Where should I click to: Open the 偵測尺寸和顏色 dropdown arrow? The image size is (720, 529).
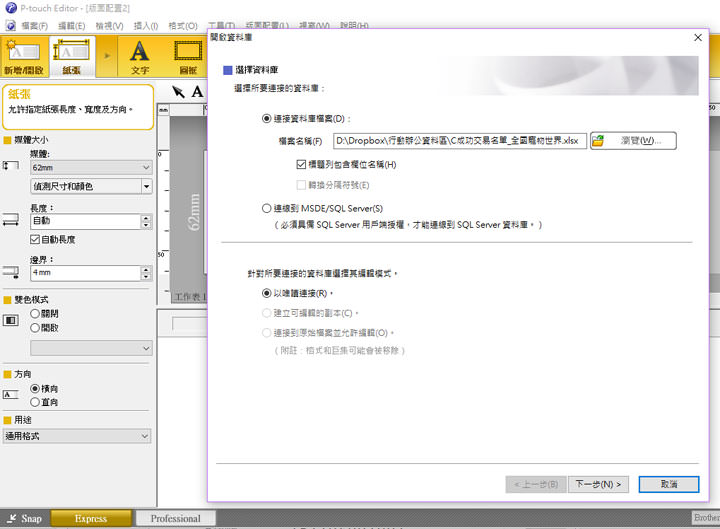(x=146, y=186)
